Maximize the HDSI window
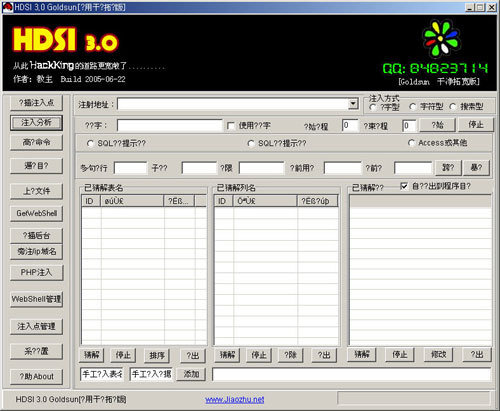Image resolution: width=500 pixels, height=411 pixels. [x=480, y=7]
